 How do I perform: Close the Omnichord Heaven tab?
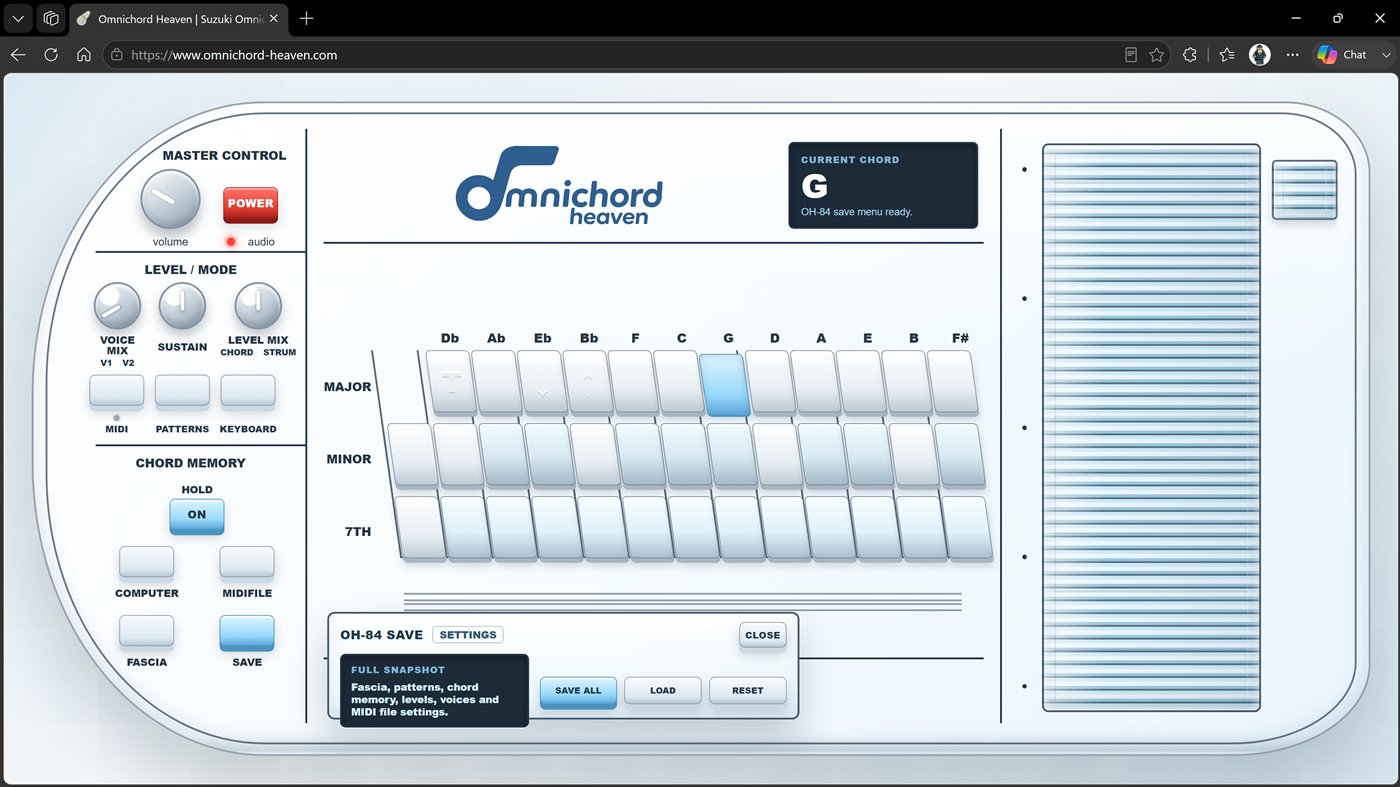coord(275,19)
